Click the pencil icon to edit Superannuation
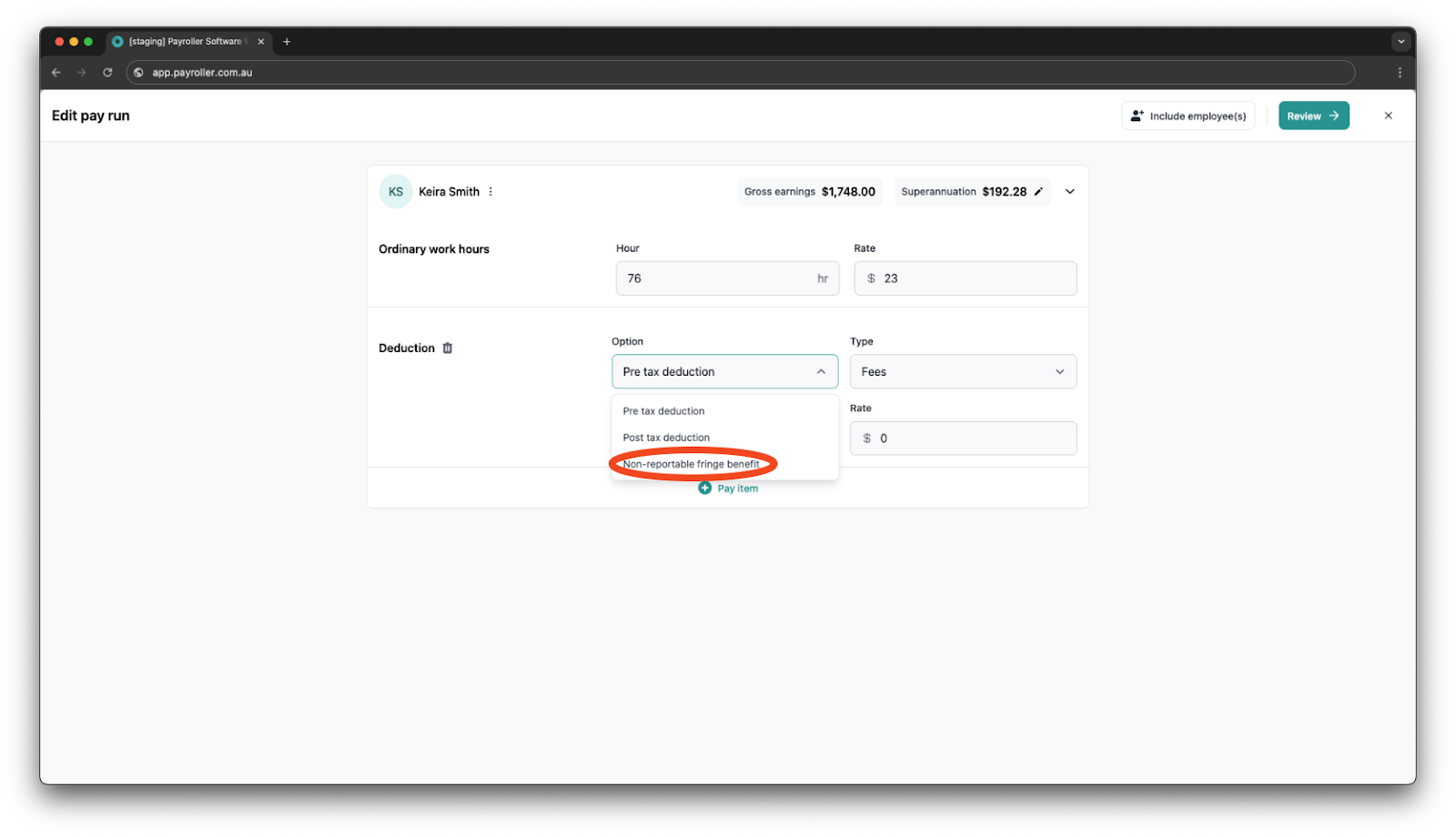The image size is (1456, 837). click(x=1038, y=192)
